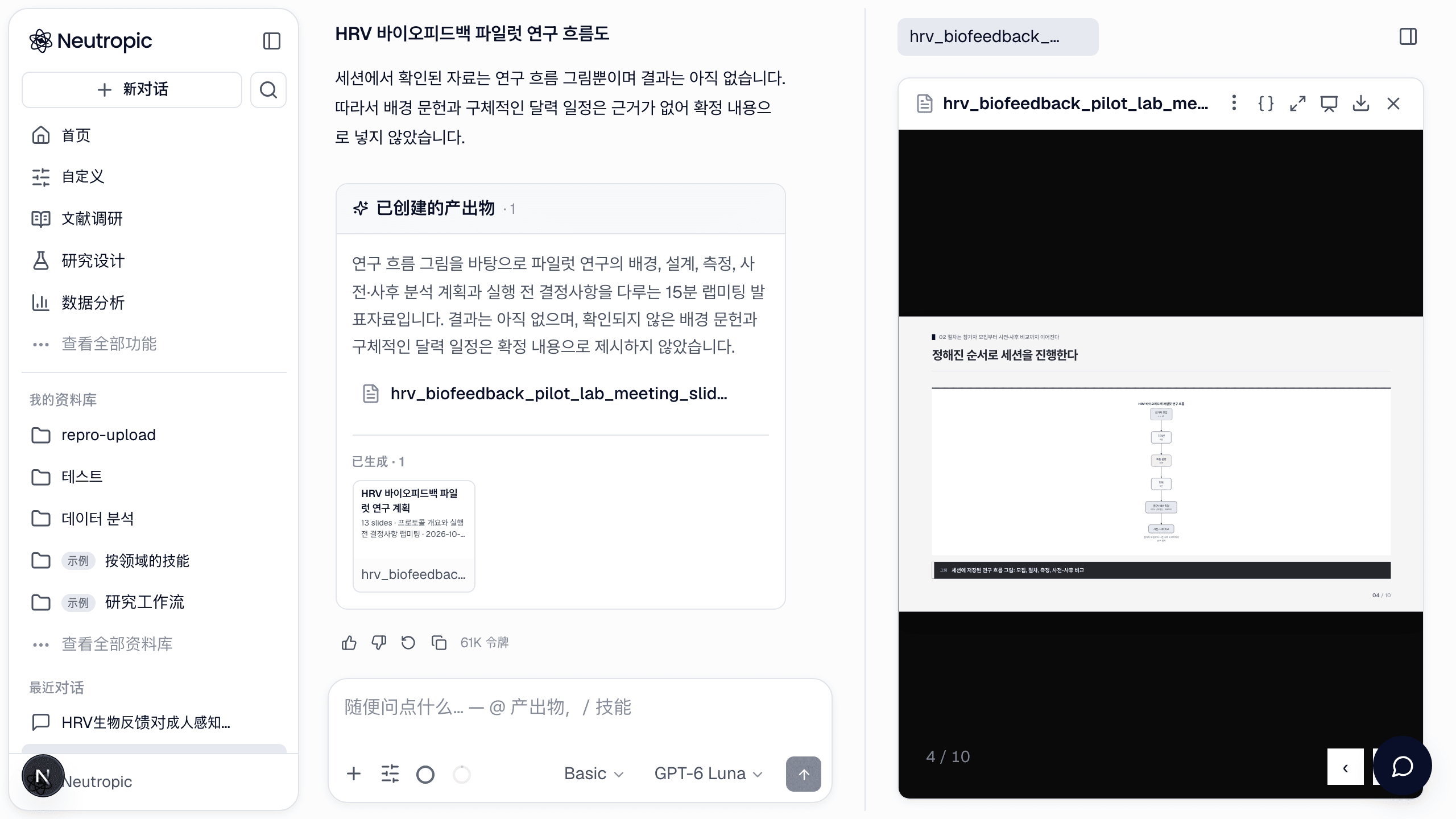Expand the artifact to fullscreen
Screen dimensions: 1456x819
click(1298, 104)
